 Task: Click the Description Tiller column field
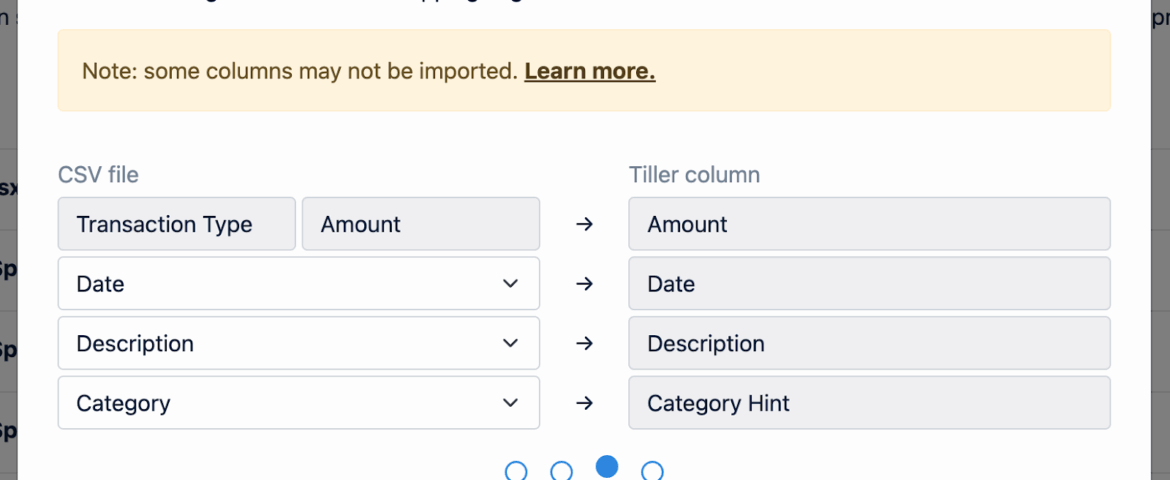pyautogui.click(x=868, y=344)
